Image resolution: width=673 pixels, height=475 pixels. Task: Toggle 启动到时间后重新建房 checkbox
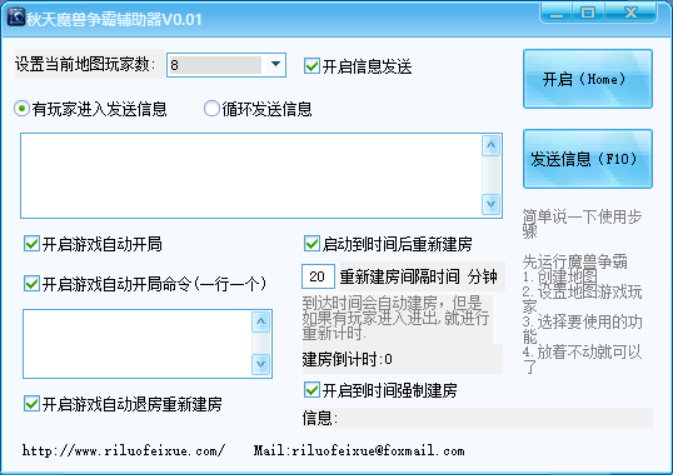point(312,243)
